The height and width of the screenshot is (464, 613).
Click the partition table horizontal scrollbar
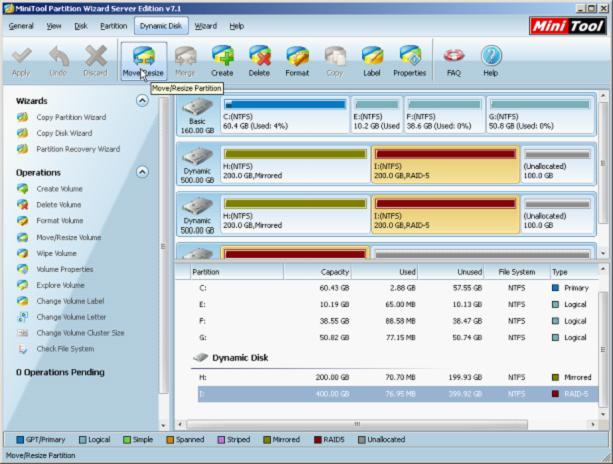pyautogui.click(x=357, y=424)
